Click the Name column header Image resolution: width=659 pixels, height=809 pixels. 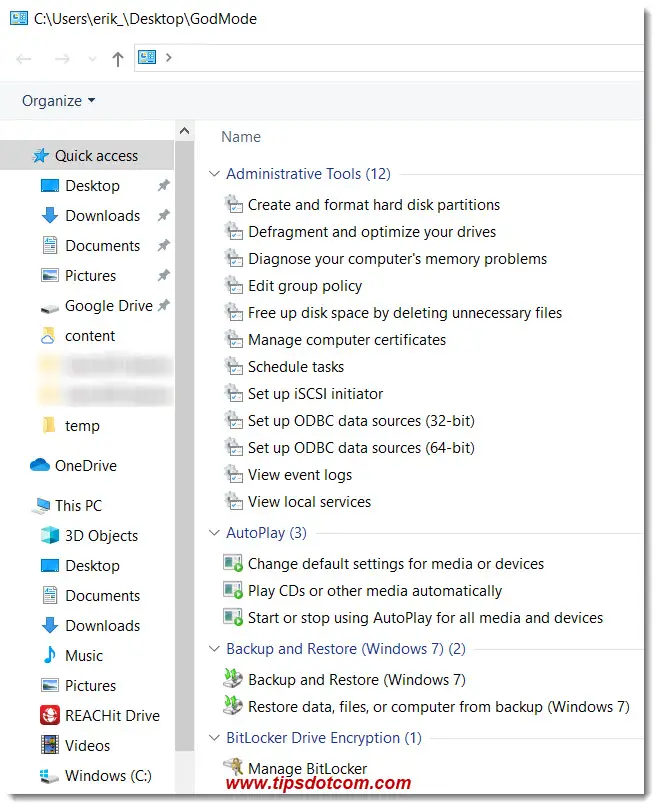point(241,137)
